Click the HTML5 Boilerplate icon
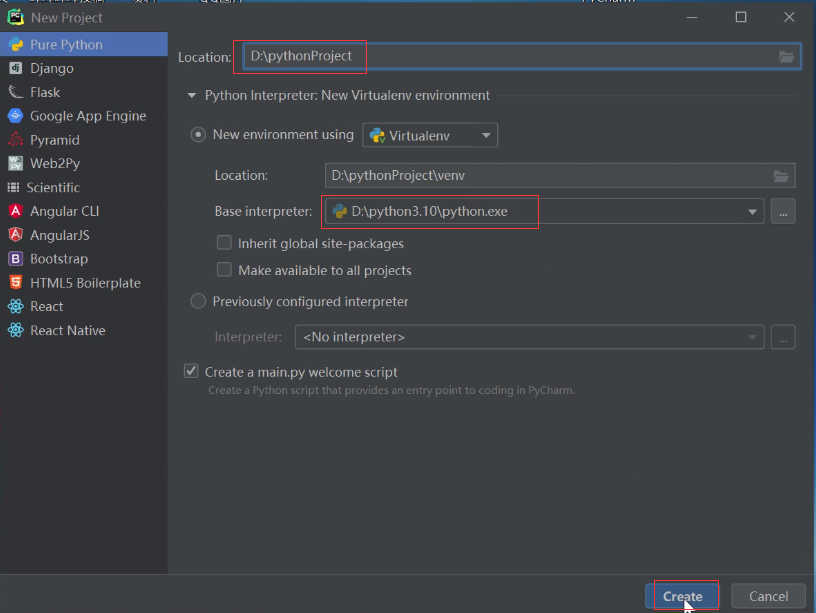Viewport: 816px width, 613px height. 15,283
